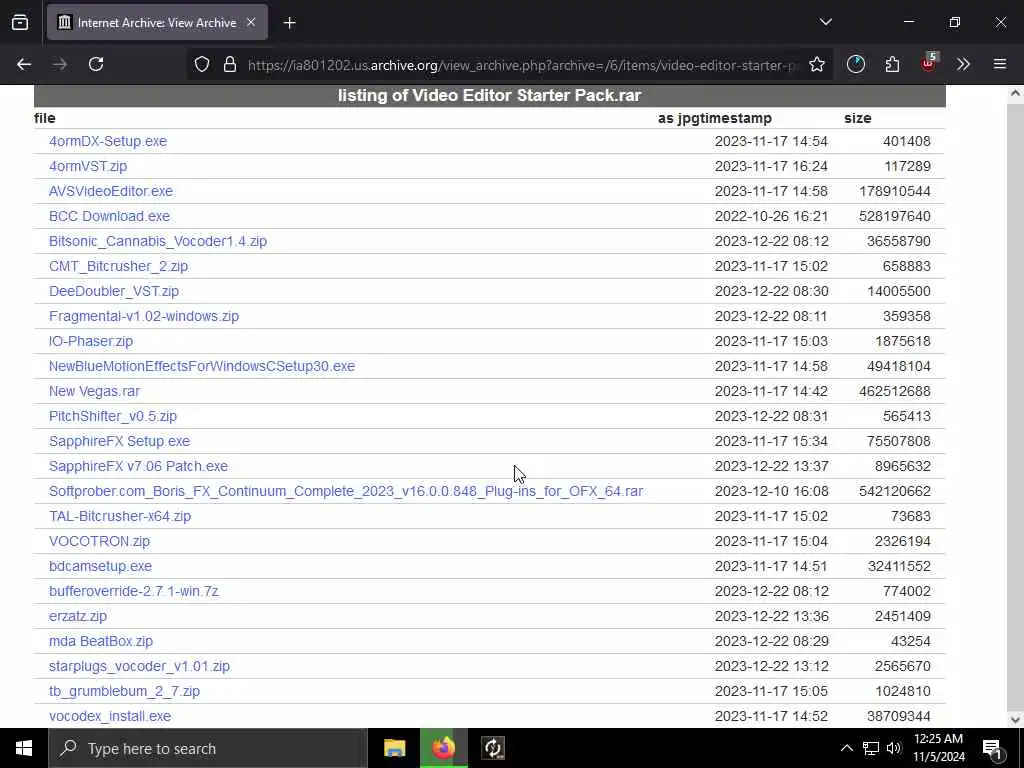
Task: Click timestamp 2022-10-26 16:21
Action: (x=771, y=216)
